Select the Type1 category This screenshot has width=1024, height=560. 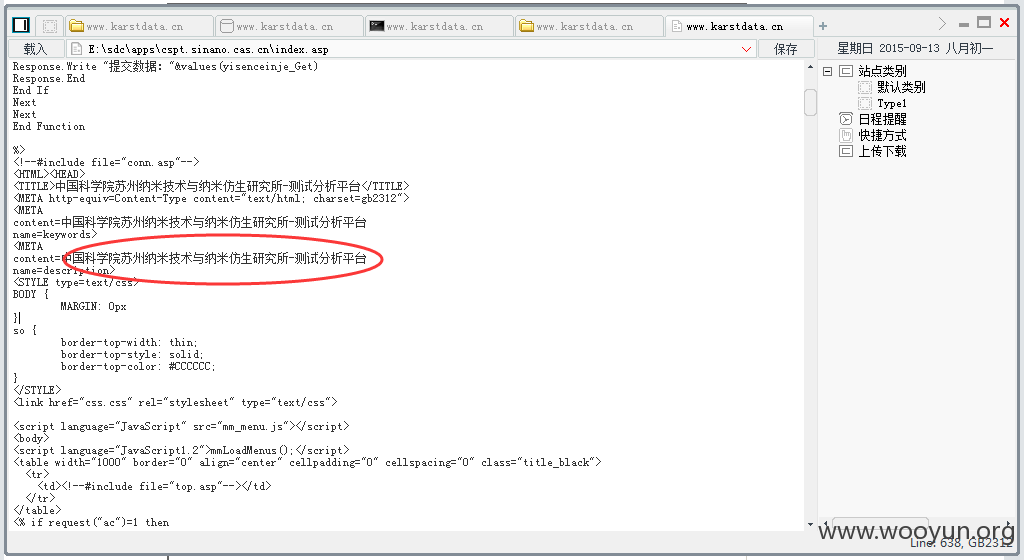[891, 103]
